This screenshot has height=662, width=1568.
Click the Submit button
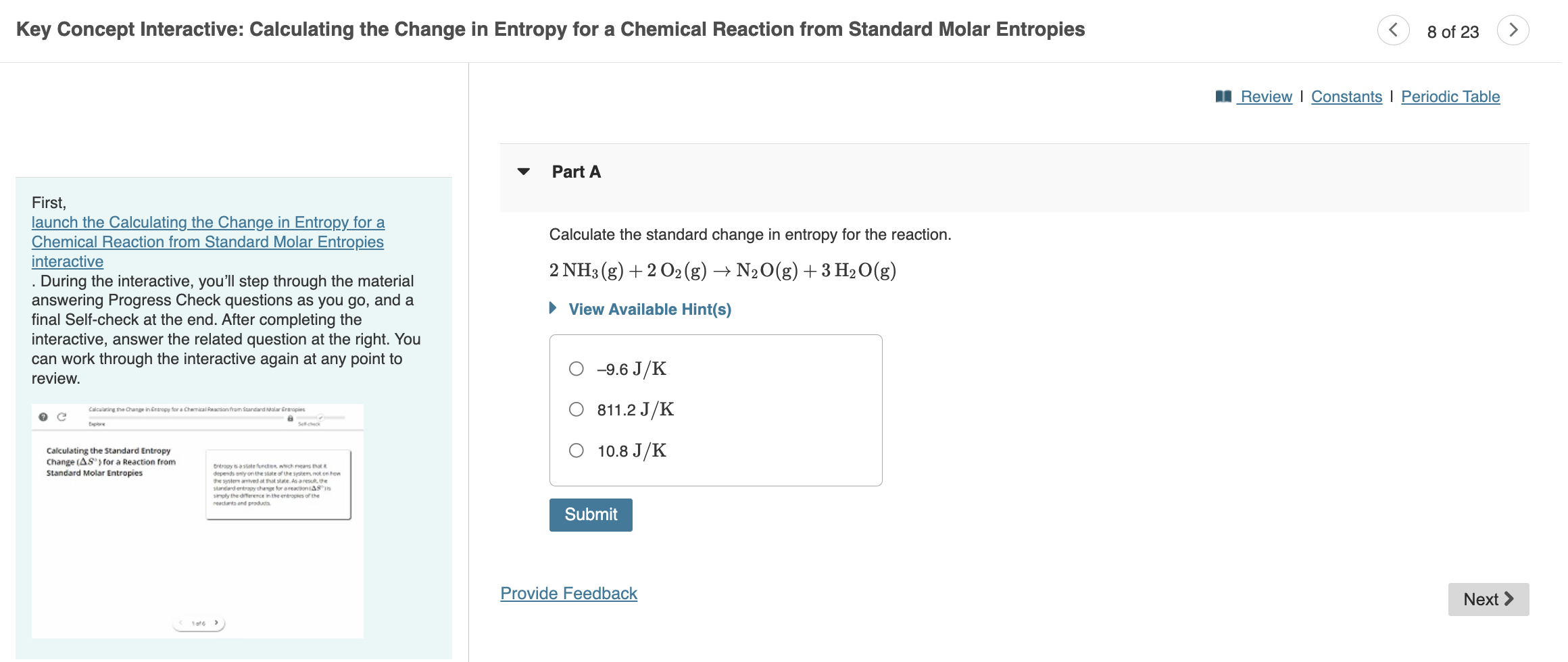click(x=590, y=514)
